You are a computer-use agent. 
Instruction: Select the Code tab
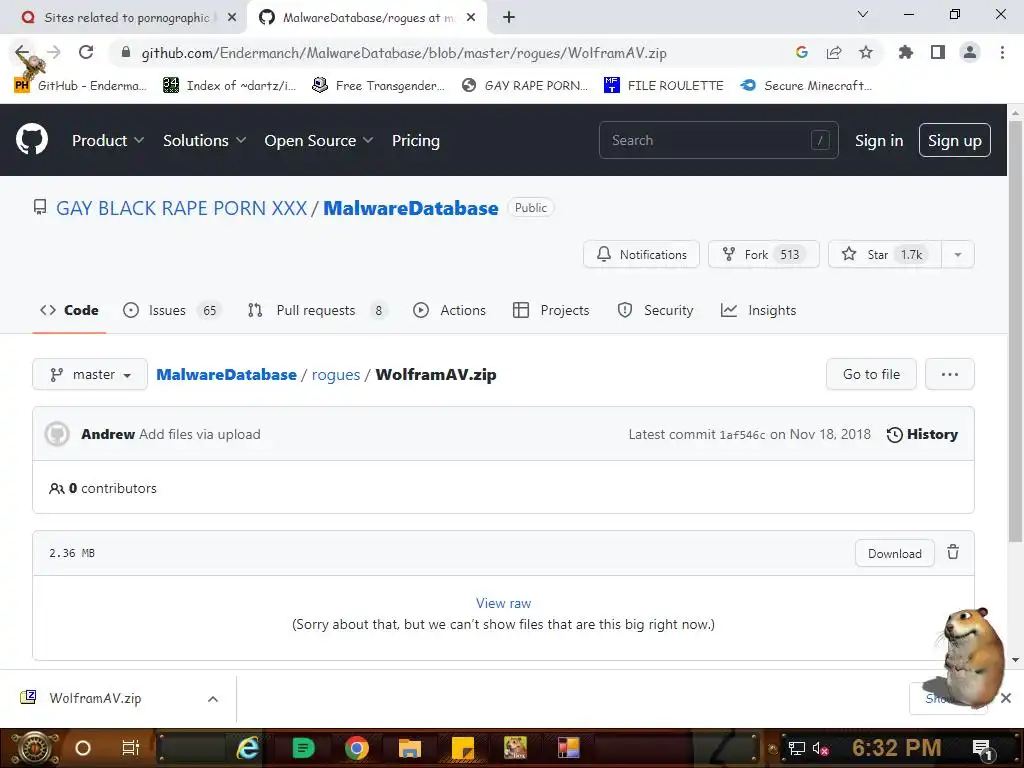click(69, 310)
